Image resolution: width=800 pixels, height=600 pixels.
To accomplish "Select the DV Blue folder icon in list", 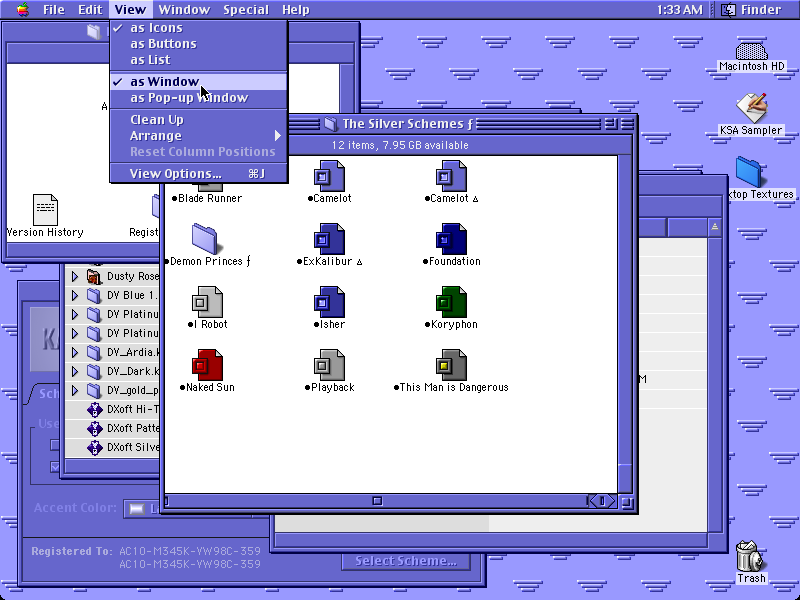I will click(x=93, y=295).
